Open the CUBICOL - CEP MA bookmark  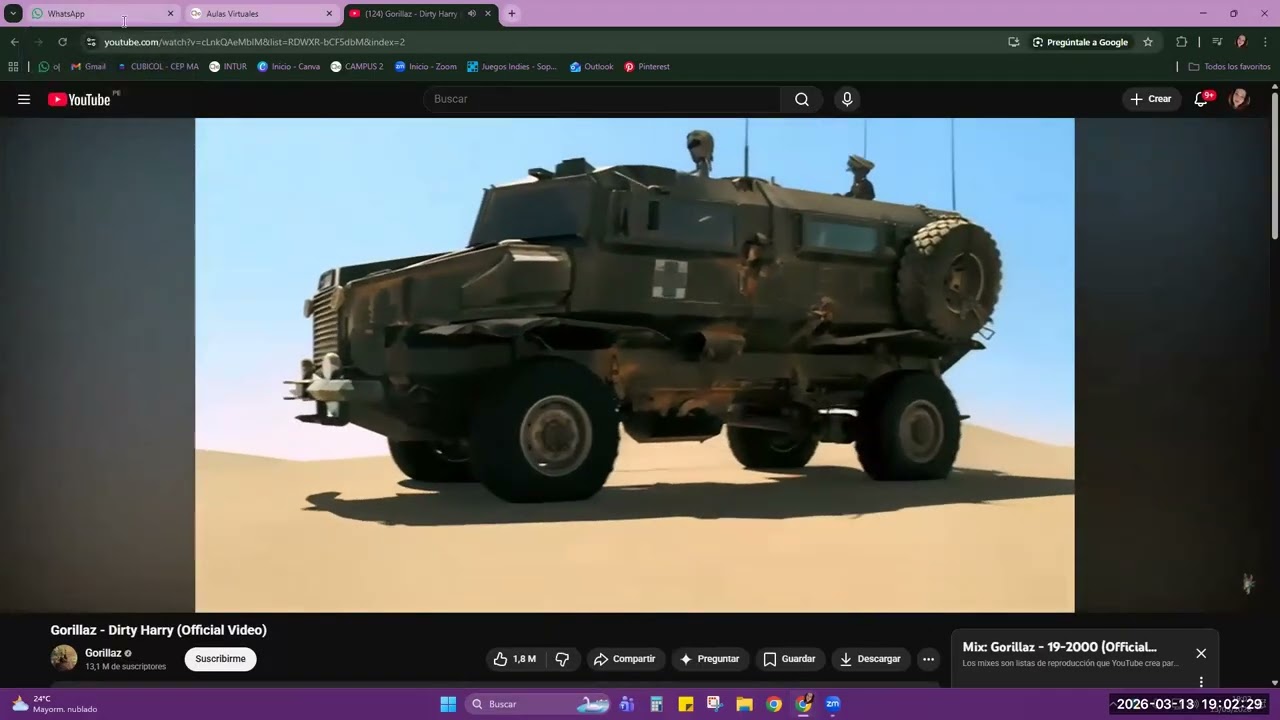[158, 67]
